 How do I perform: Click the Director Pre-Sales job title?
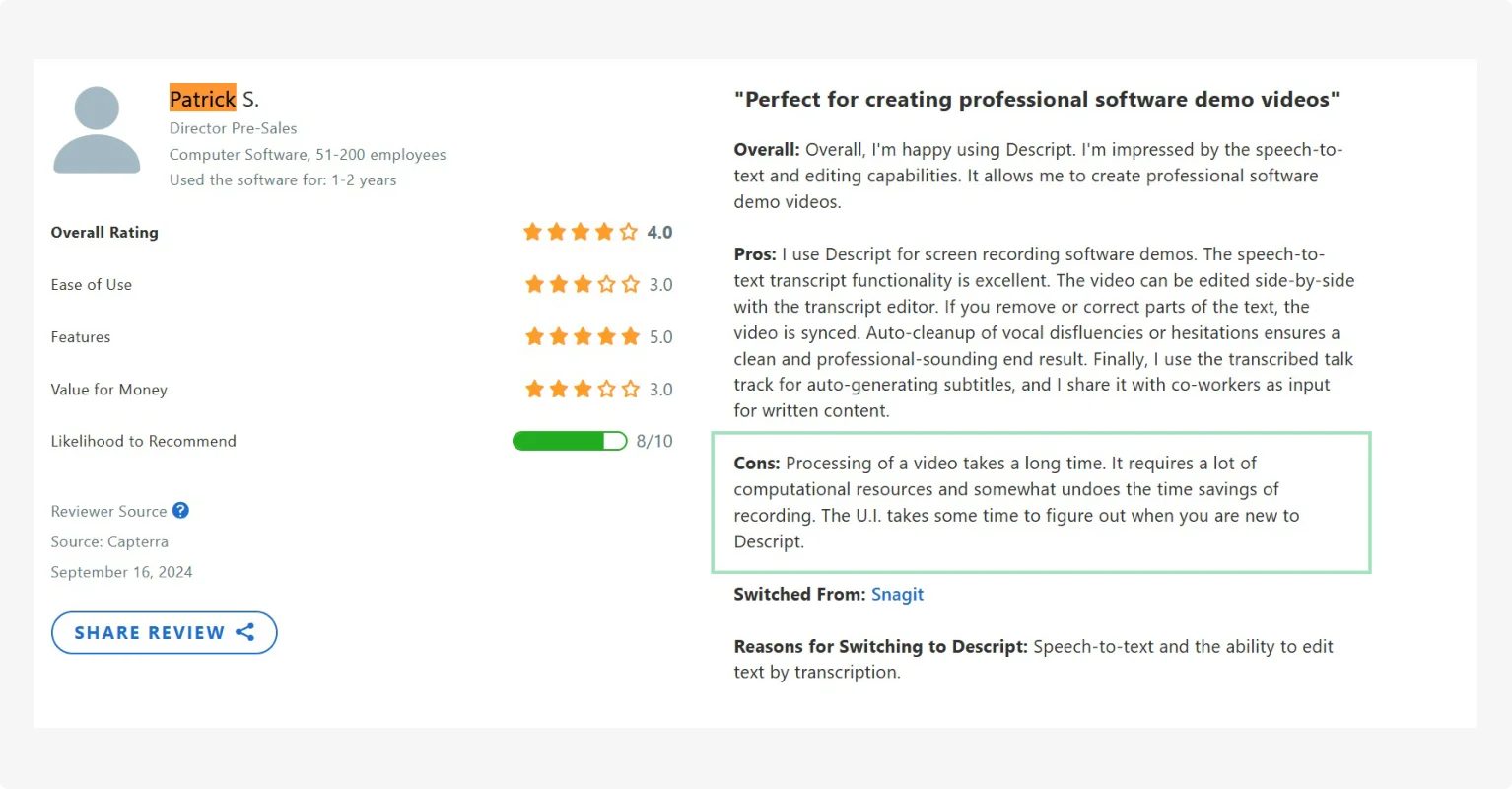233,128
